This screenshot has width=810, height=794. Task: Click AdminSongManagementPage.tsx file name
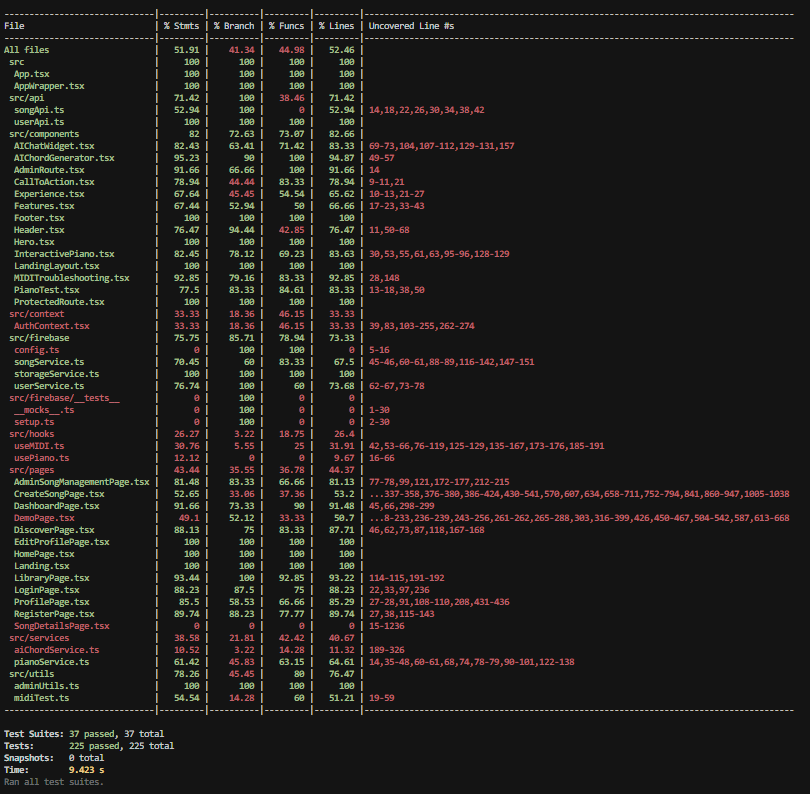point(82,481)
